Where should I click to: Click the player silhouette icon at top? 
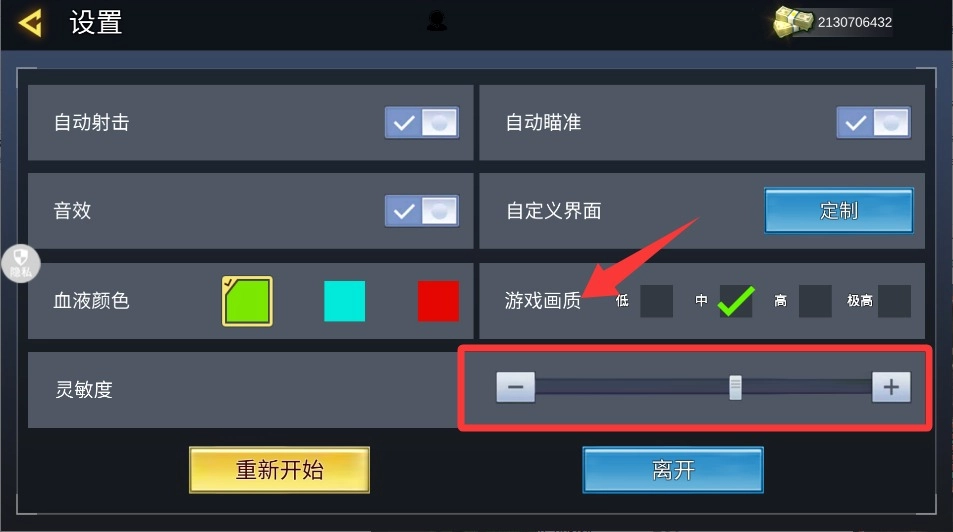[x=436, y=21]
